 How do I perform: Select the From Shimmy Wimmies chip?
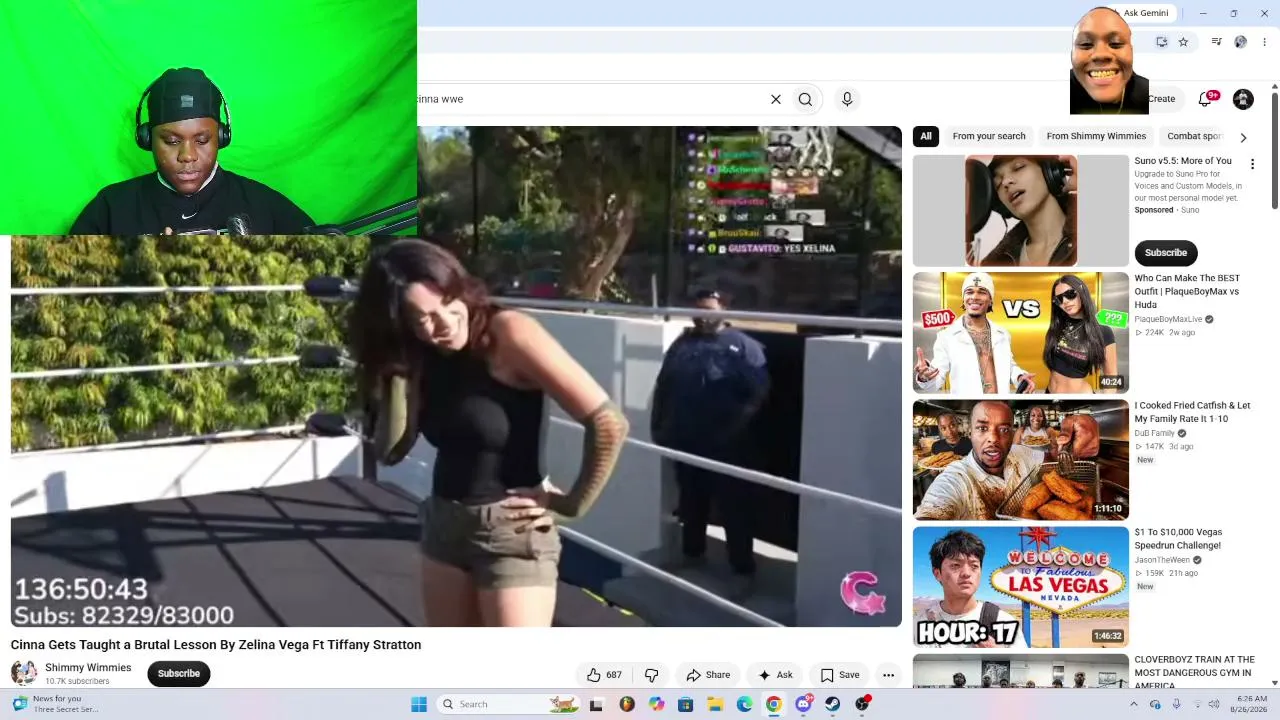pos(1096,136)
